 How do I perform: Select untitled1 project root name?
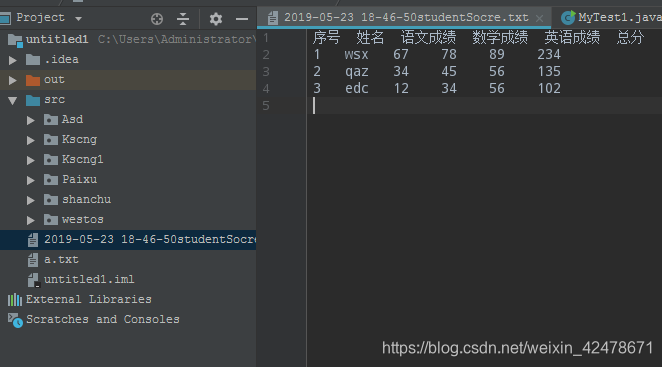pos(57,39)
